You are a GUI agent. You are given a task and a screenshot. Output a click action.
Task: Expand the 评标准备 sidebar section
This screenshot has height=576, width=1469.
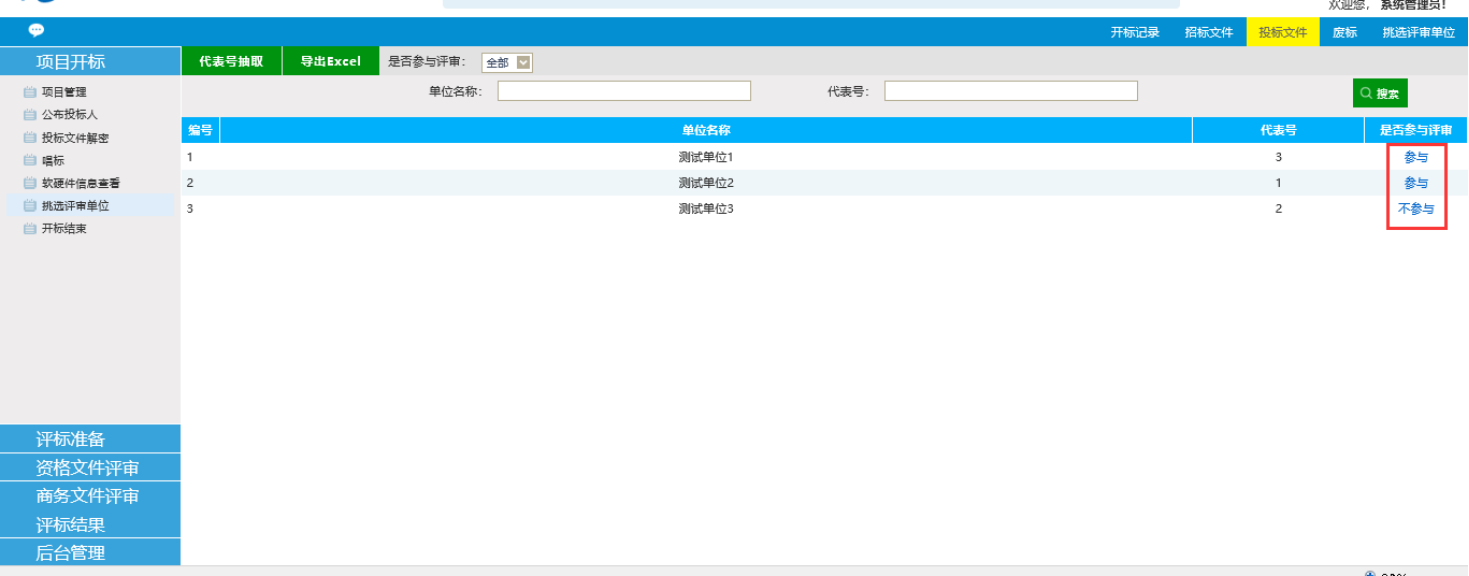[90, 439]
